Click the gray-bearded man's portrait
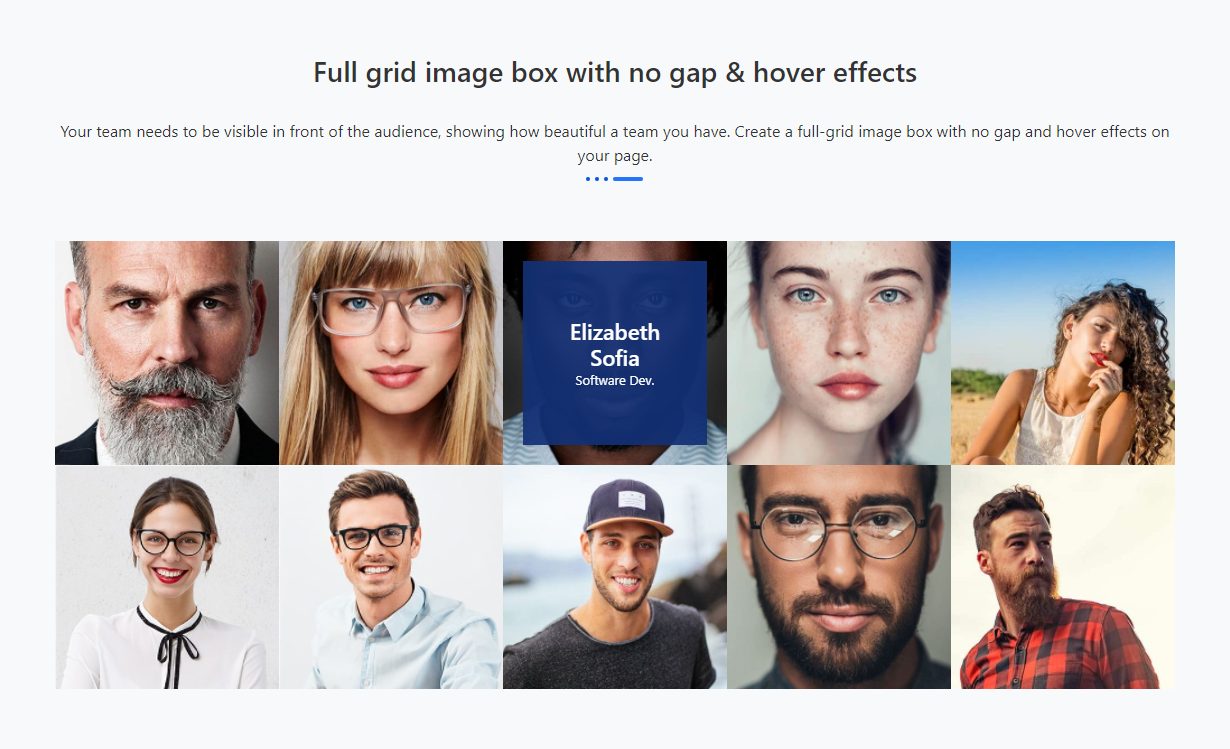This screenshot has width=1230, height=749. (167, 353)
